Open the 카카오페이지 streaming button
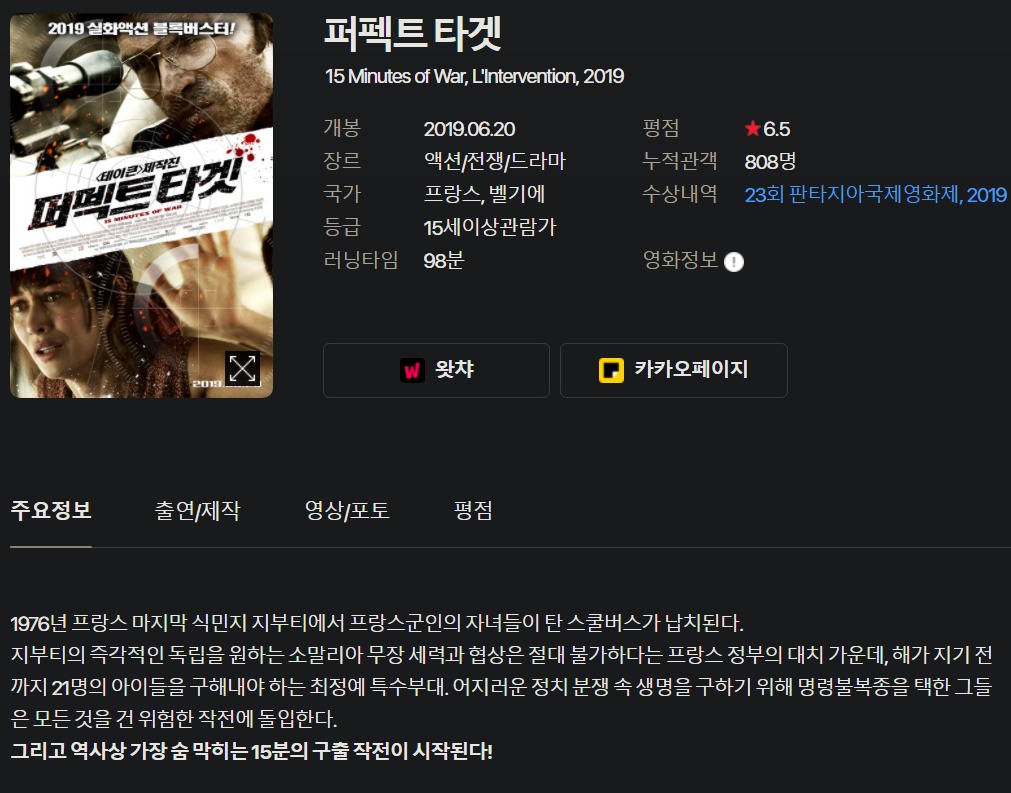The height and width of the screenshot is (793, 1011). click(x=674, y=370)
